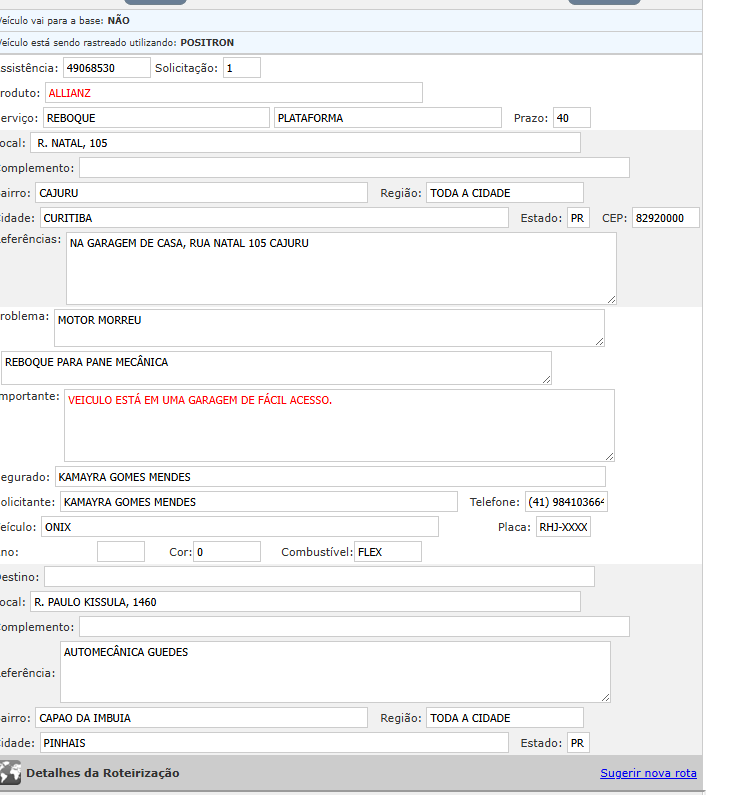Click the globe icon beside Detalhes da Roteirização
The width and height of the screenshot is (756, 795).
[10, 773]
